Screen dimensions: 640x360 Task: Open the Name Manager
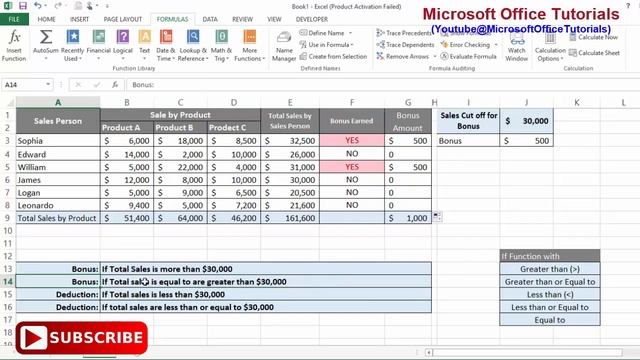click(284, 46)
